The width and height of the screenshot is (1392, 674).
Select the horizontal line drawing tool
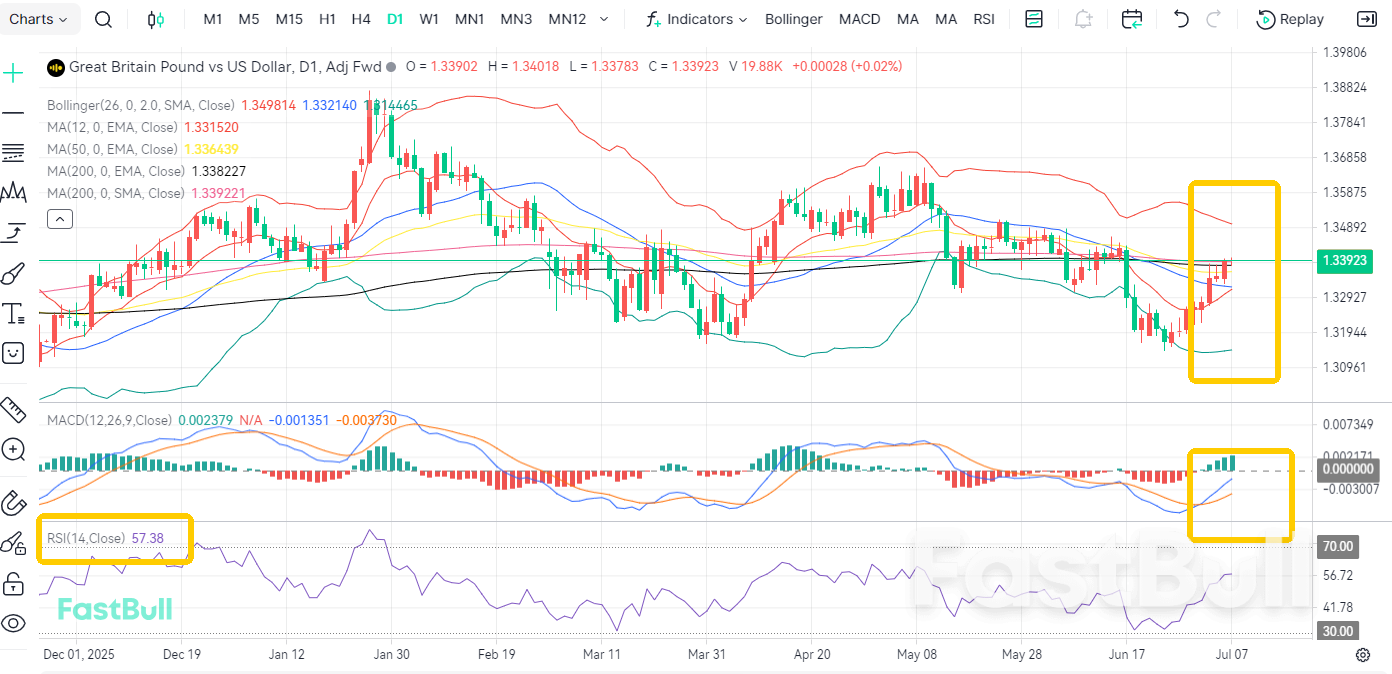tap(13, 113)
